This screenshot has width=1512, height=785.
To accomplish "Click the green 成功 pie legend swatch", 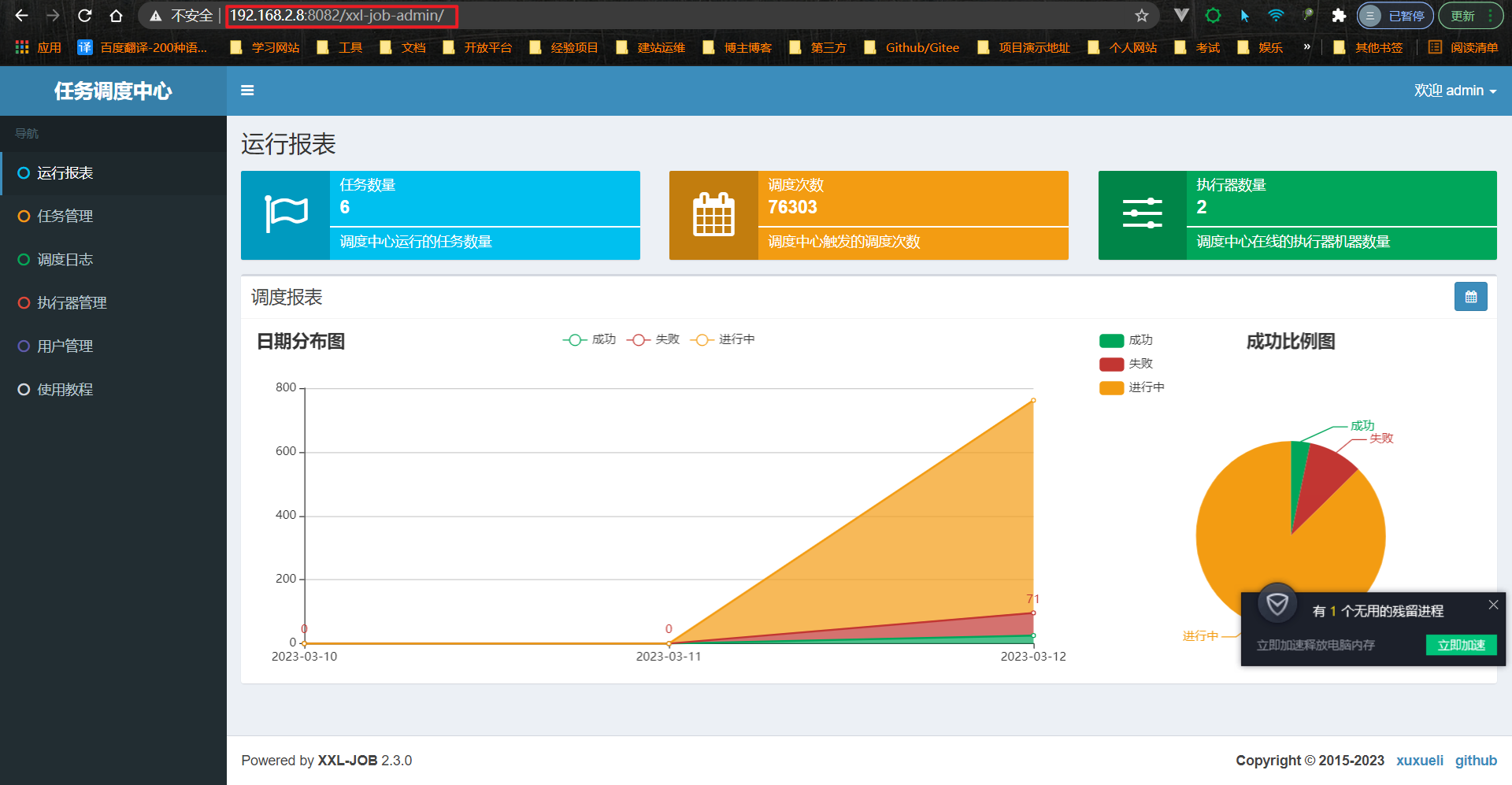I will (x=1111, y=340).
